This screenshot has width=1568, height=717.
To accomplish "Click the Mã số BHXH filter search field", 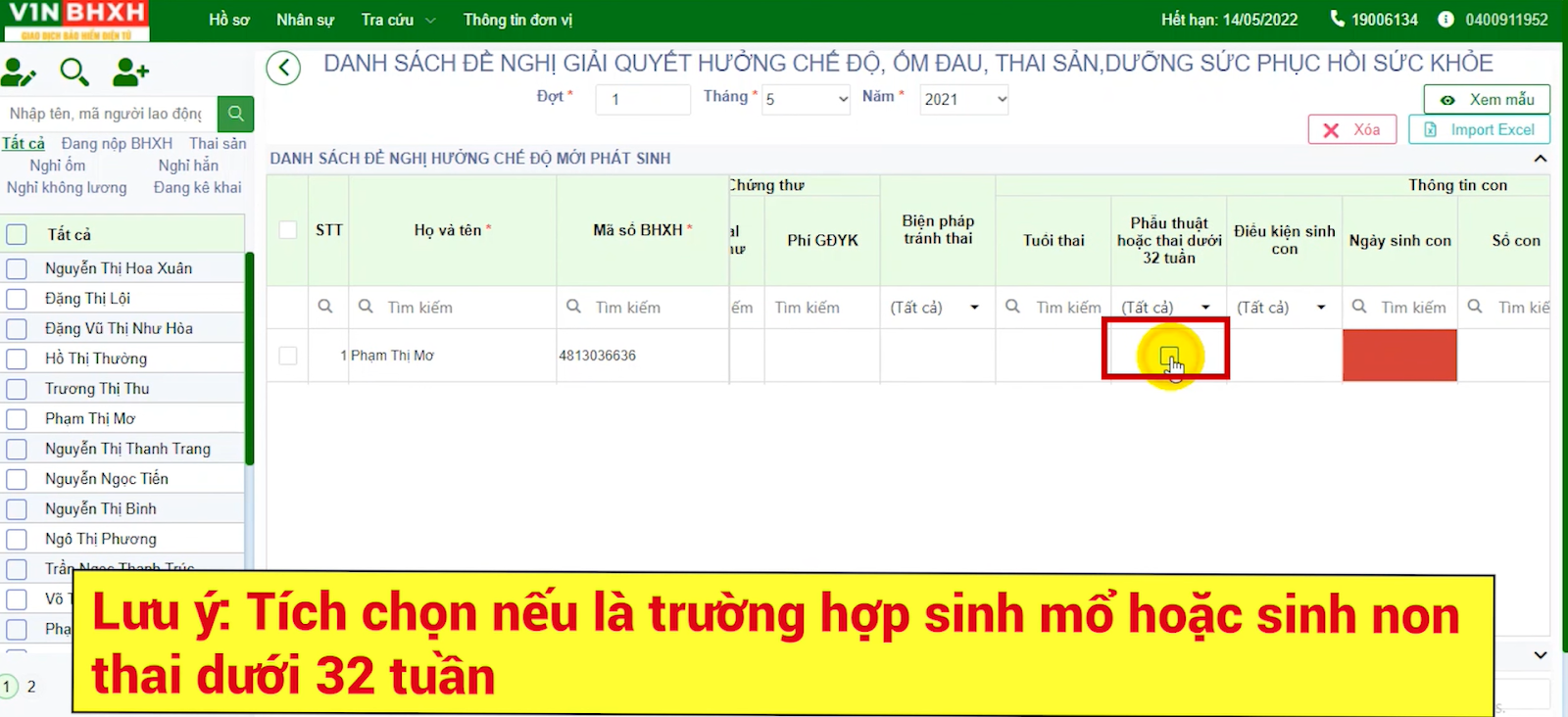I will pos(643,308).
